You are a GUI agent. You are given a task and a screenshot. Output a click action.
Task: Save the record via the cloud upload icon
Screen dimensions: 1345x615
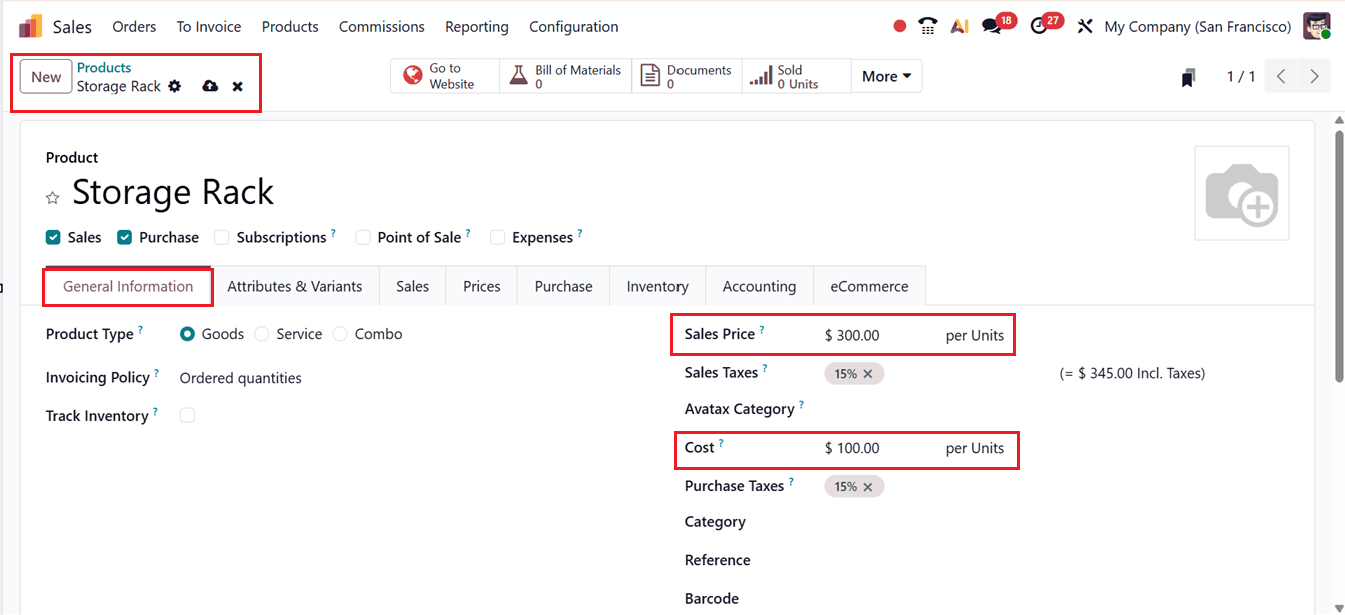[x=210, y=87]
